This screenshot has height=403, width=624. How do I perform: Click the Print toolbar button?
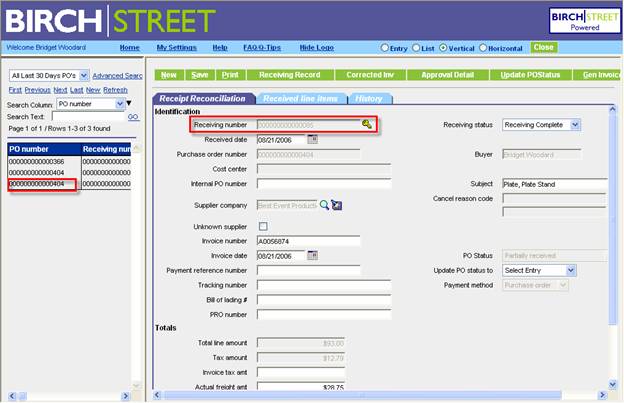pos(230,75)
